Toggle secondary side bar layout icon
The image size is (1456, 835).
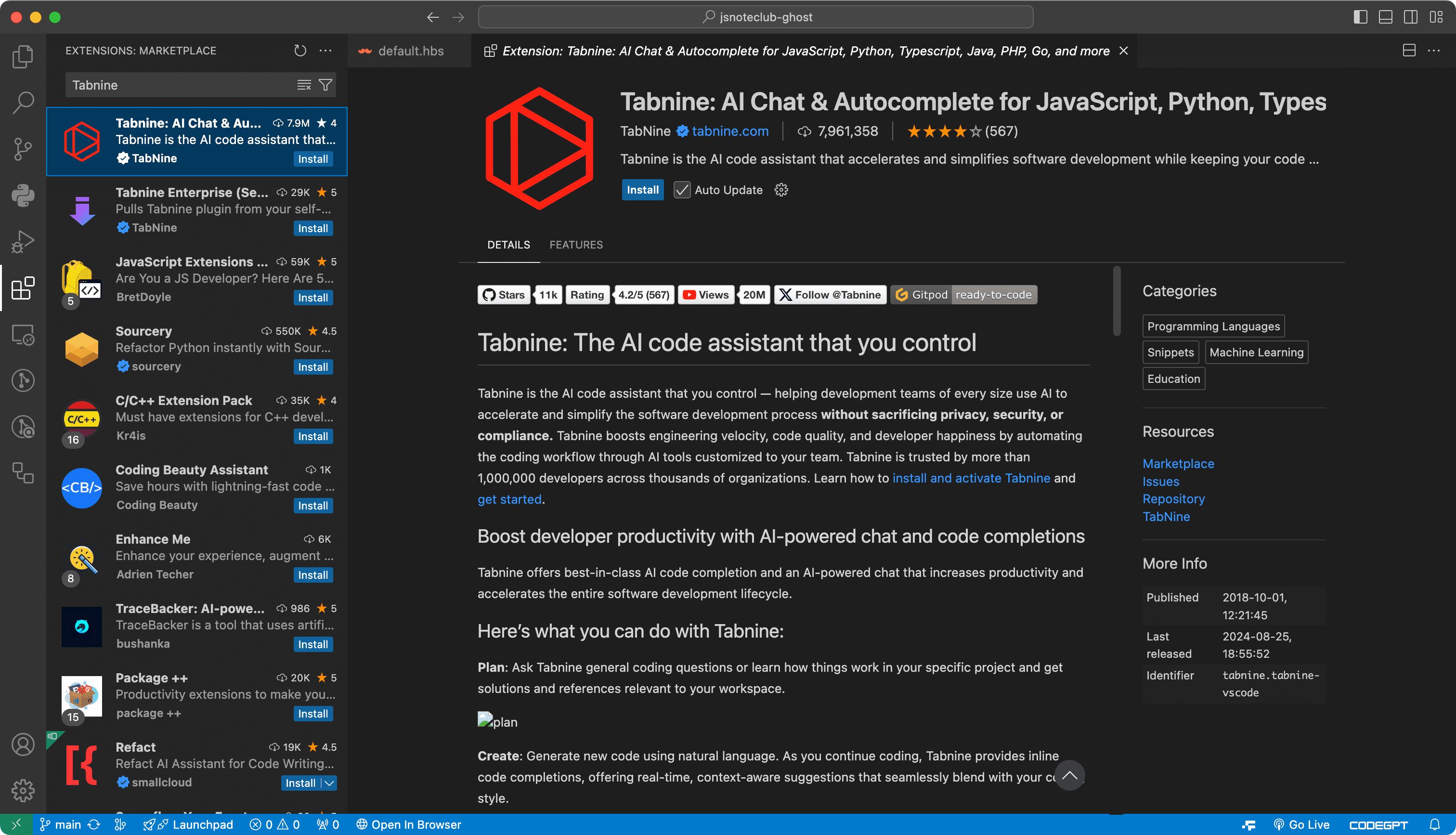pos(1411,17)
